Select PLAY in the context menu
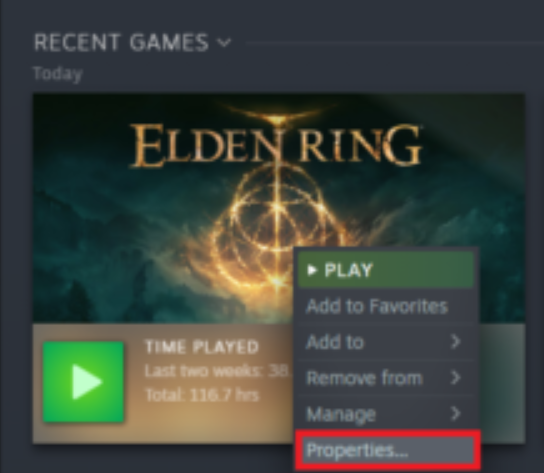The height and width of the screenshot is (473, 544). 386,270
